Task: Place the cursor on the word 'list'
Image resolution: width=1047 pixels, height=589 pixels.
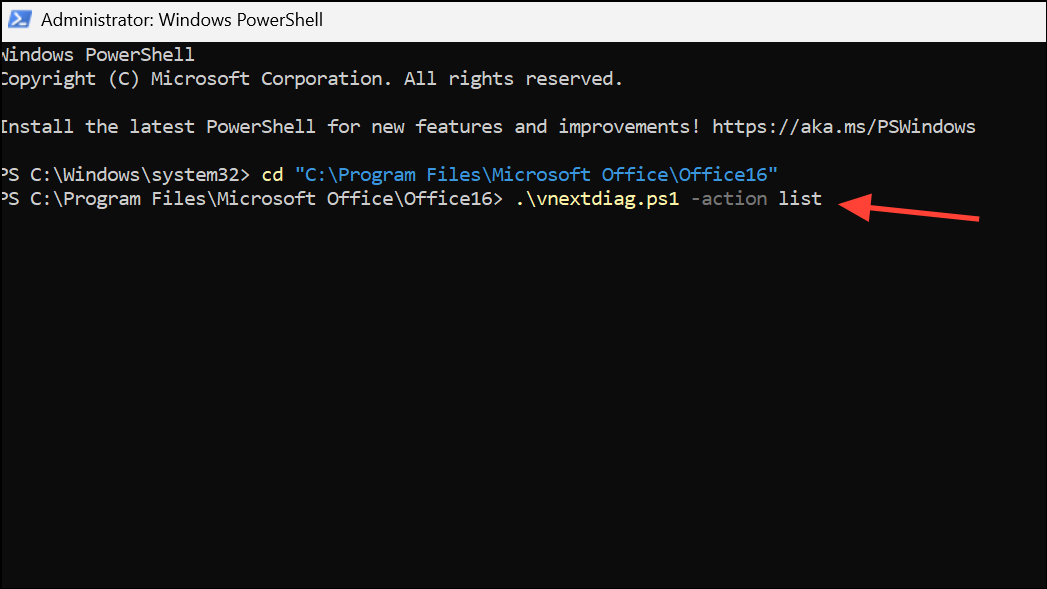Action: (x=800, y=199)
